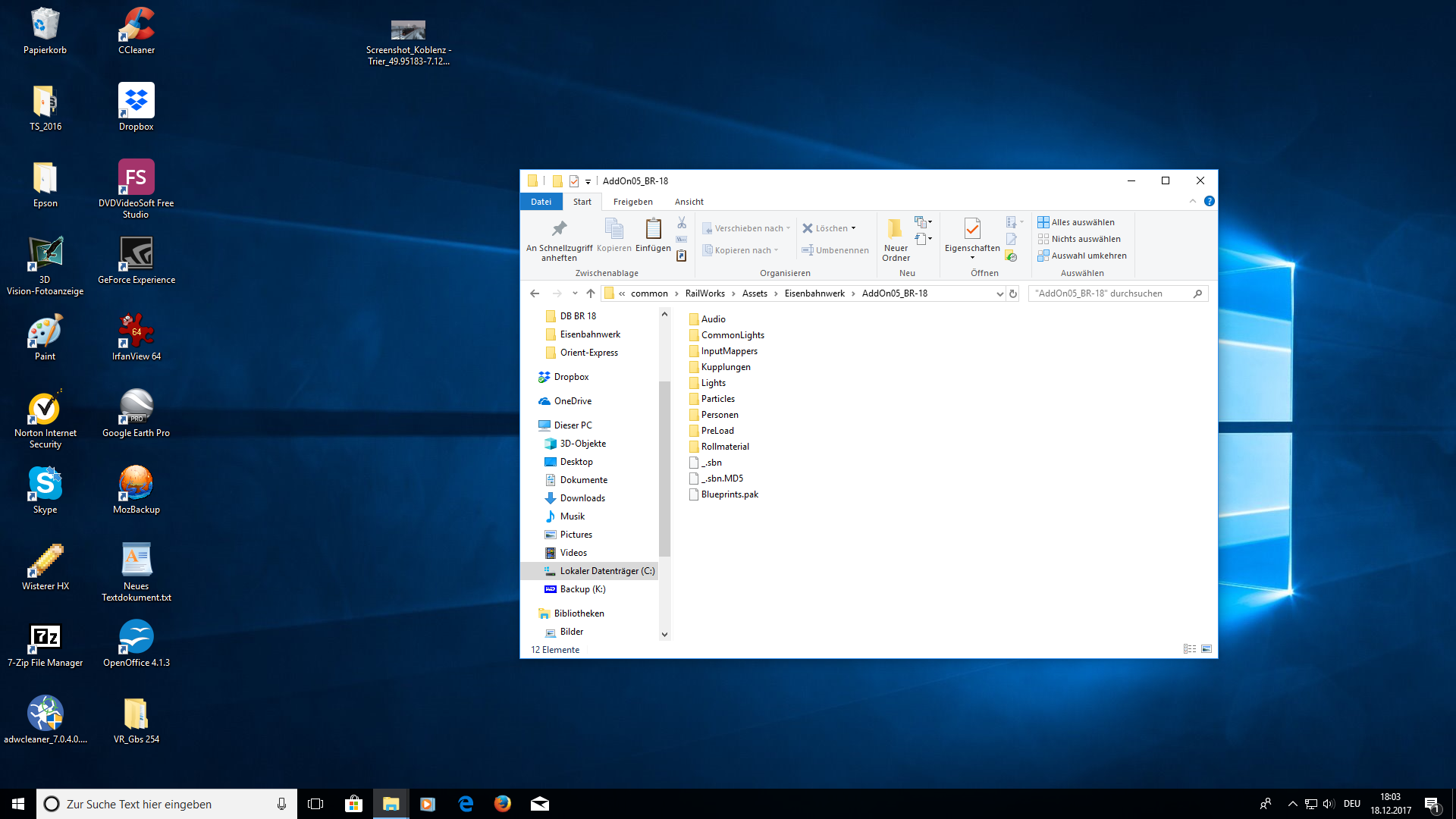Open the Datei menu tab

click(541, 202)
